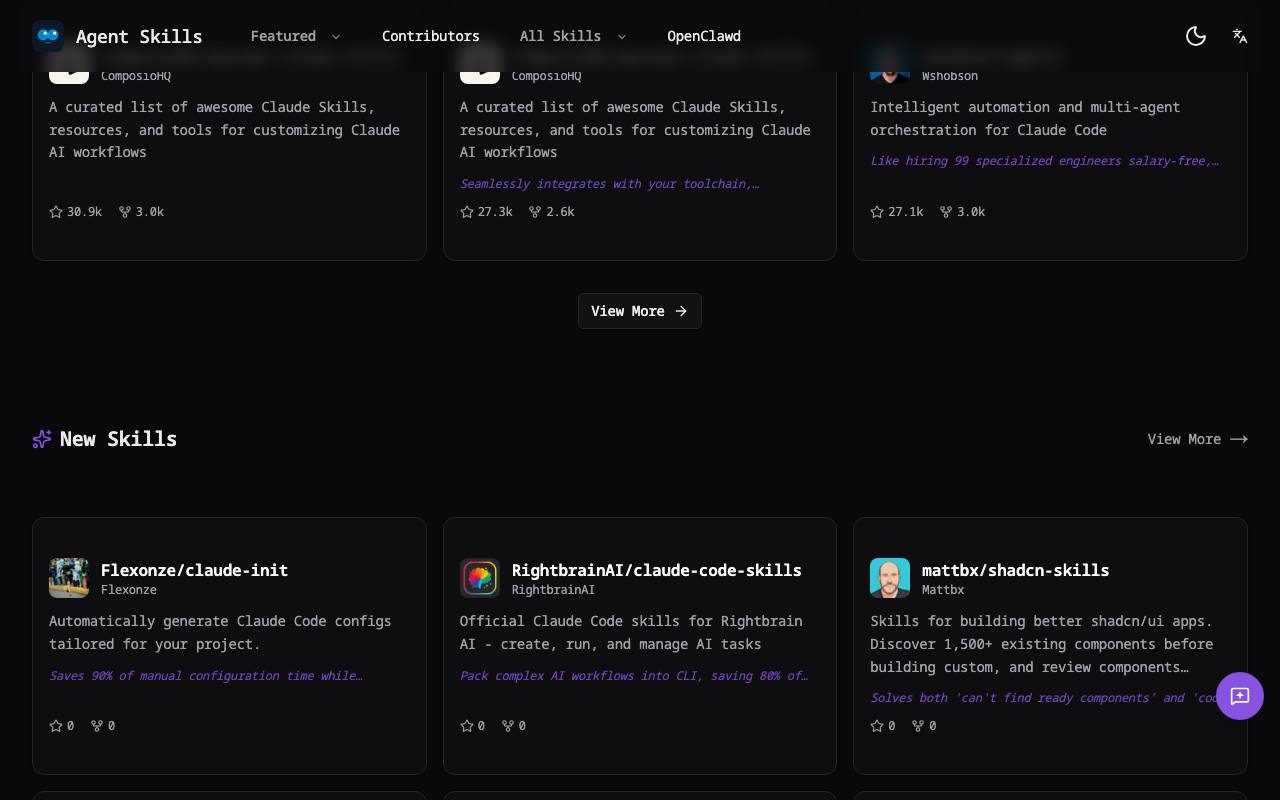1280x800 pixels.
Task: Open the language translation icon
Action: (1240, 36)
